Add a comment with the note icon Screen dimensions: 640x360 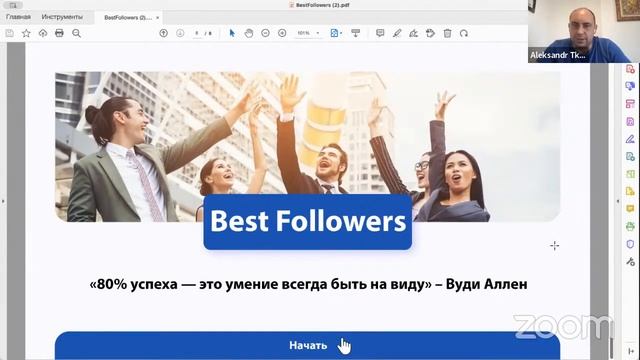pyautogui.click(x=380, y=33)
